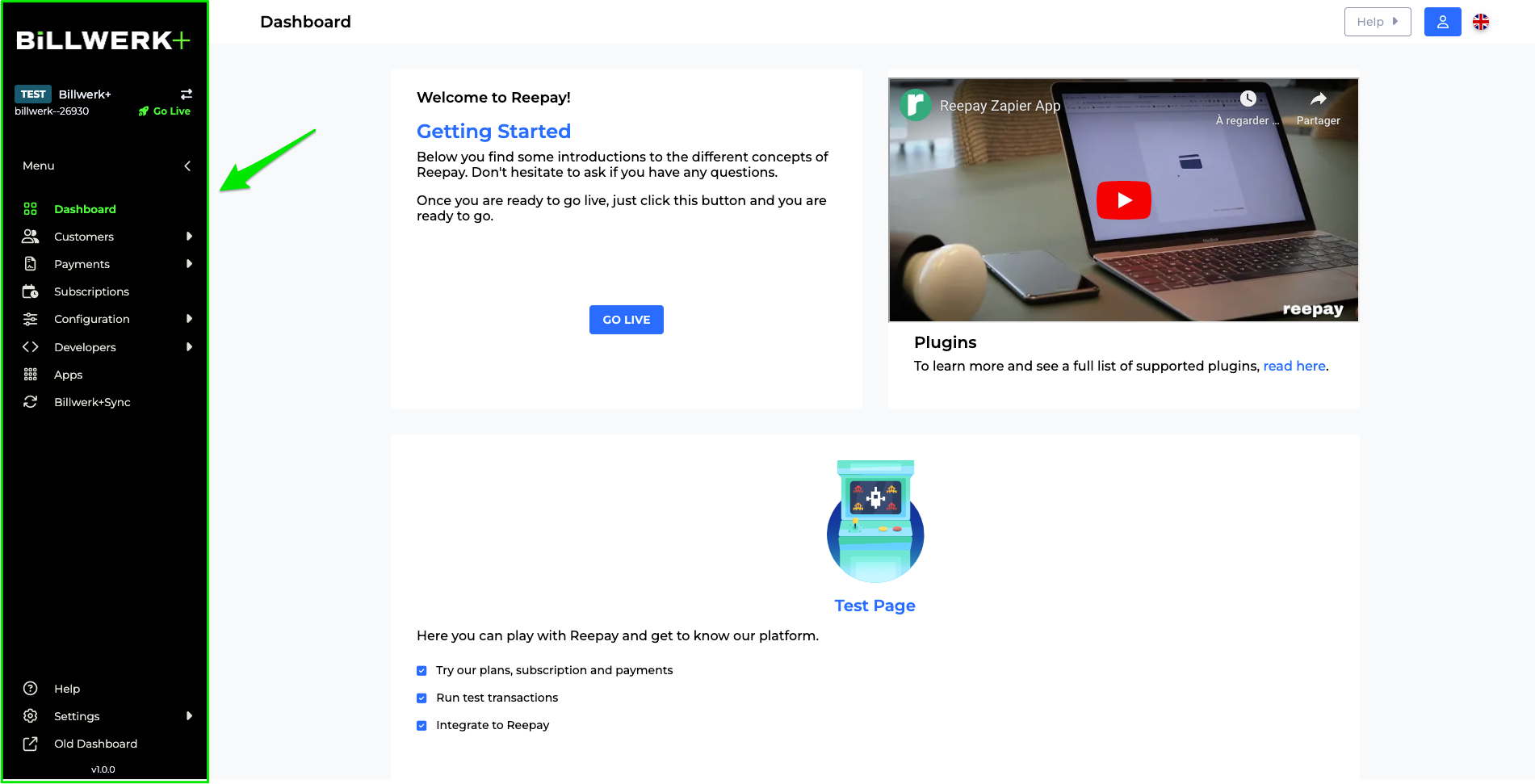The width and height of the screenshot is (1535, 784).
Task: Click the Test Page heading link
Action: coord(874,606)
